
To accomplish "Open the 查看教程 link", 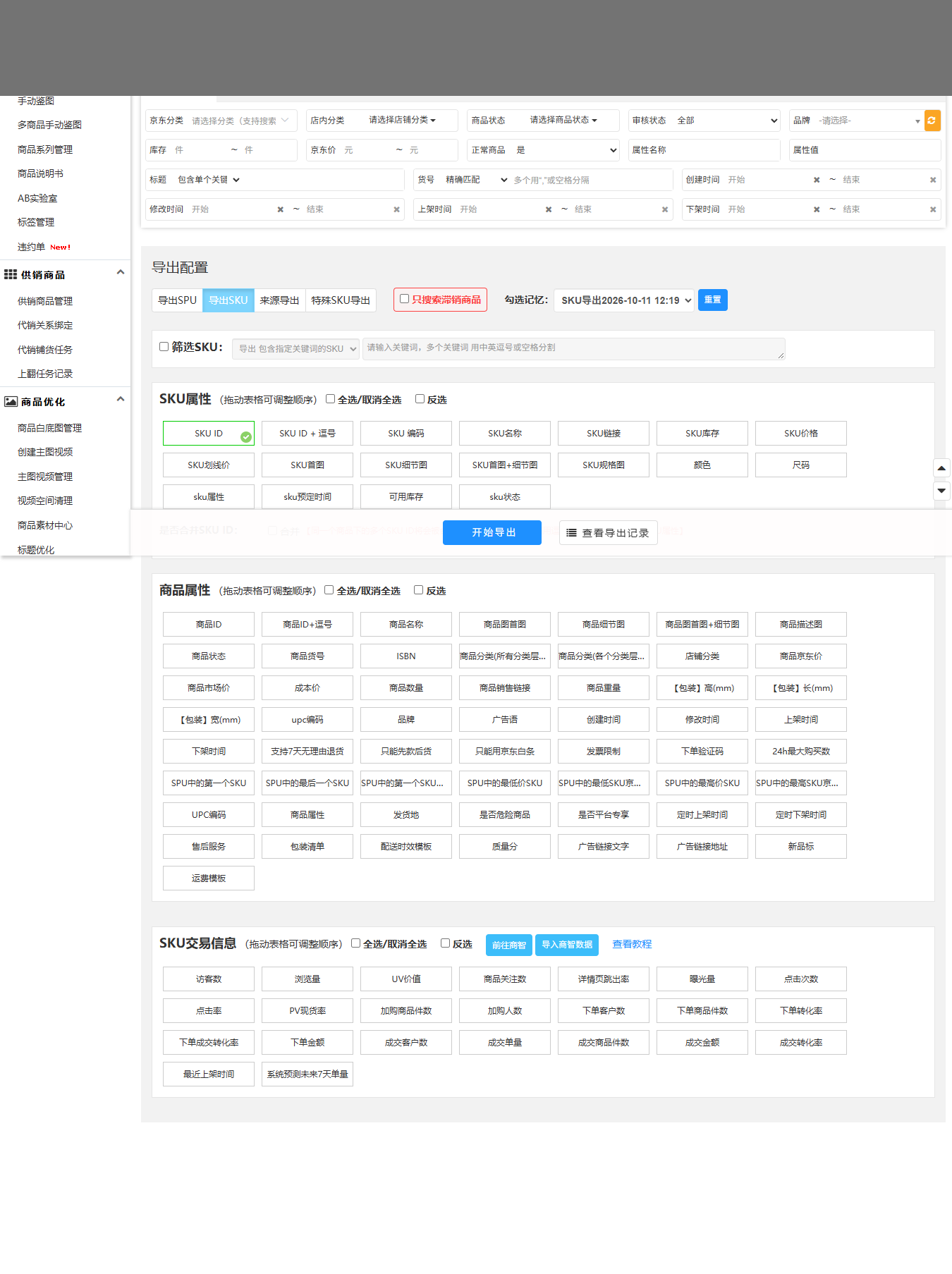I will [x=632, y=944].
